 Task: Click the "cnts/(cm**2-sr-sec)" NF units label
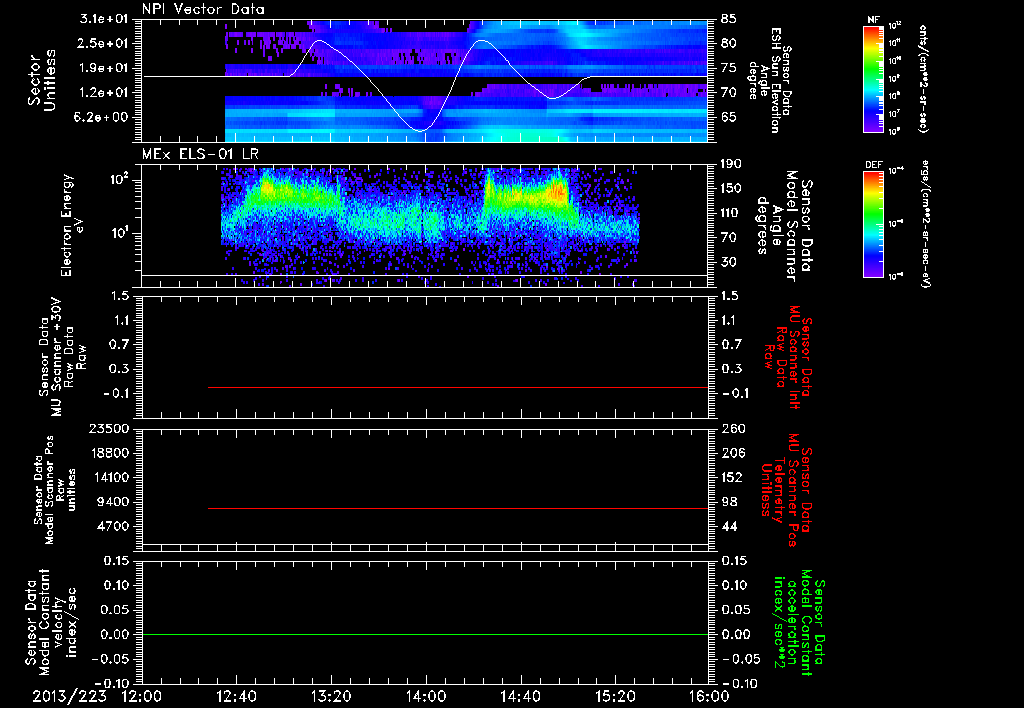pos(923,78)
